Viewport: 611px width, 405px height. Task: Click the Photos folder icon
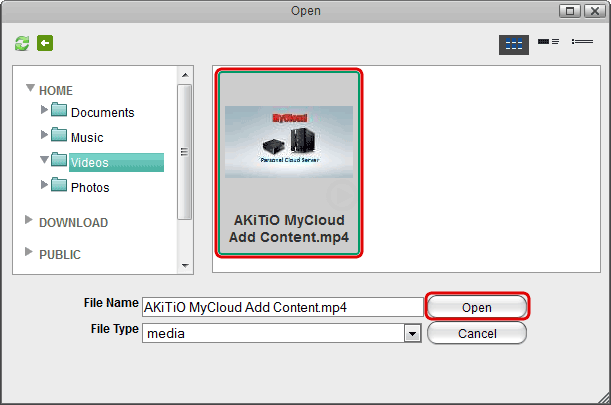59,186
